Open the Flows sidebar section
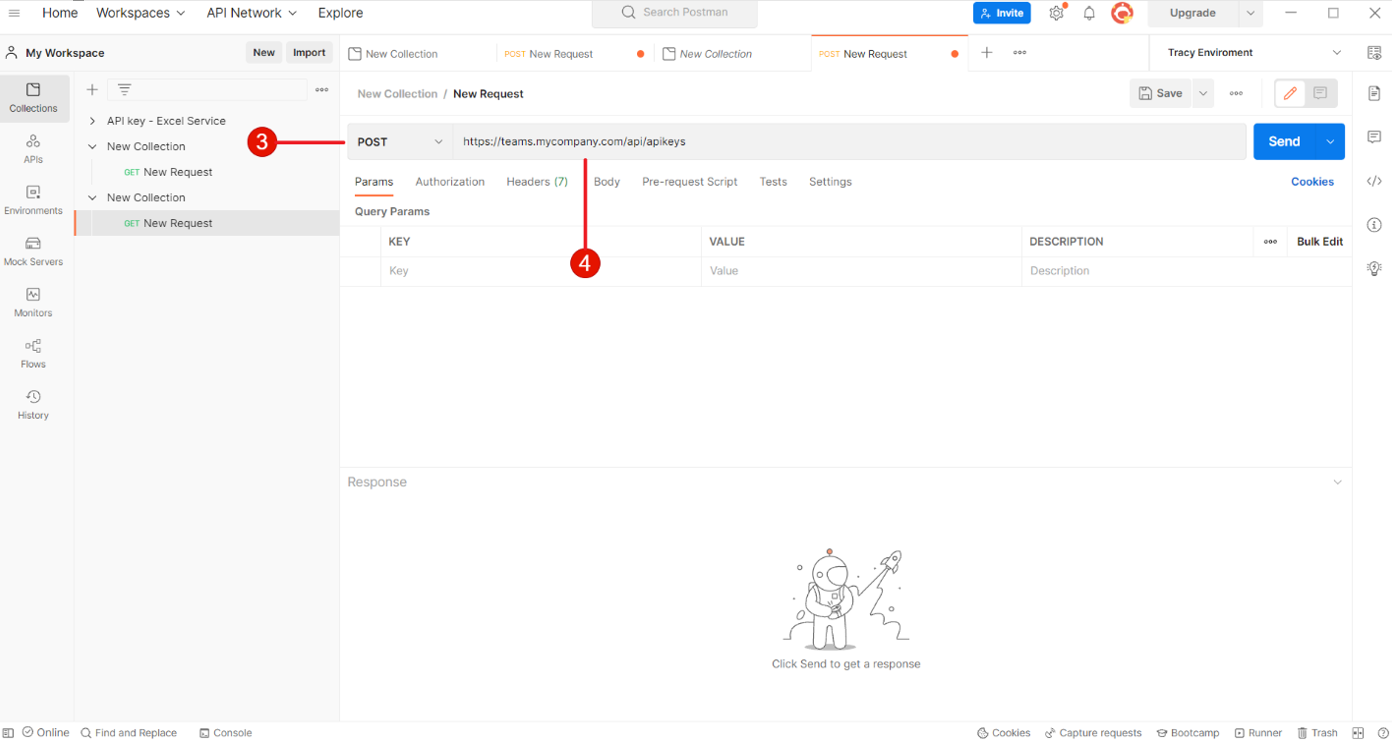The height and width of the screenshot is (745, 1392). pos(33,353)
